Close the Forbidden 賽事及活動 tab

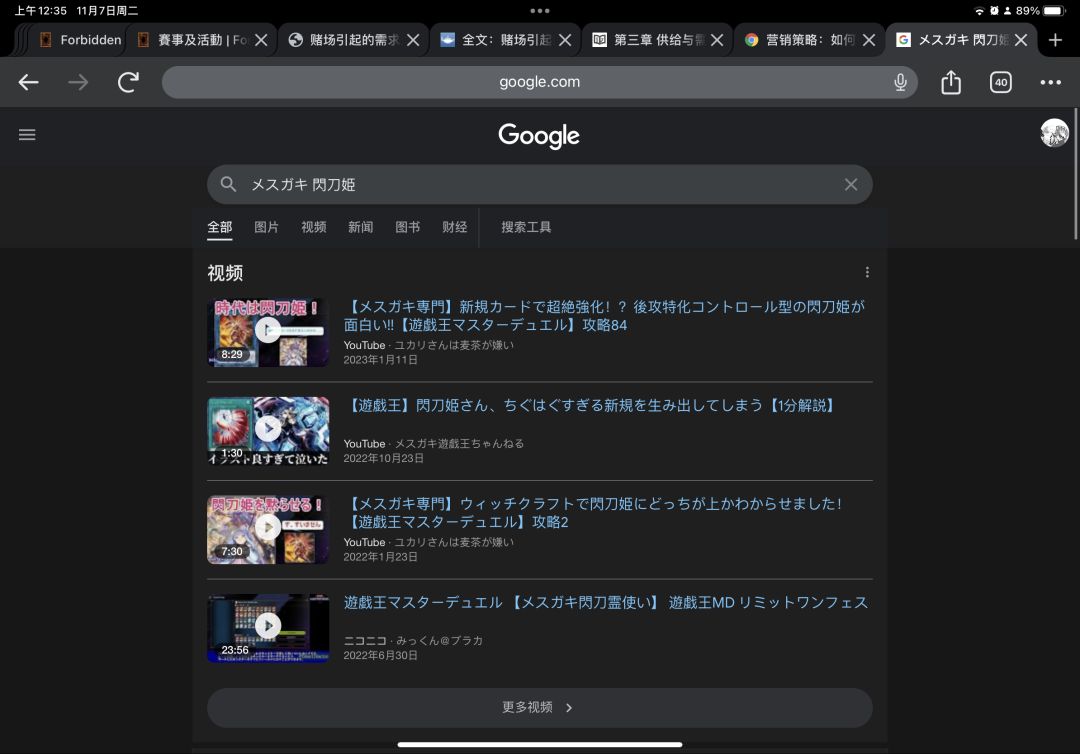pyautogui.click(x=261, y=40)
